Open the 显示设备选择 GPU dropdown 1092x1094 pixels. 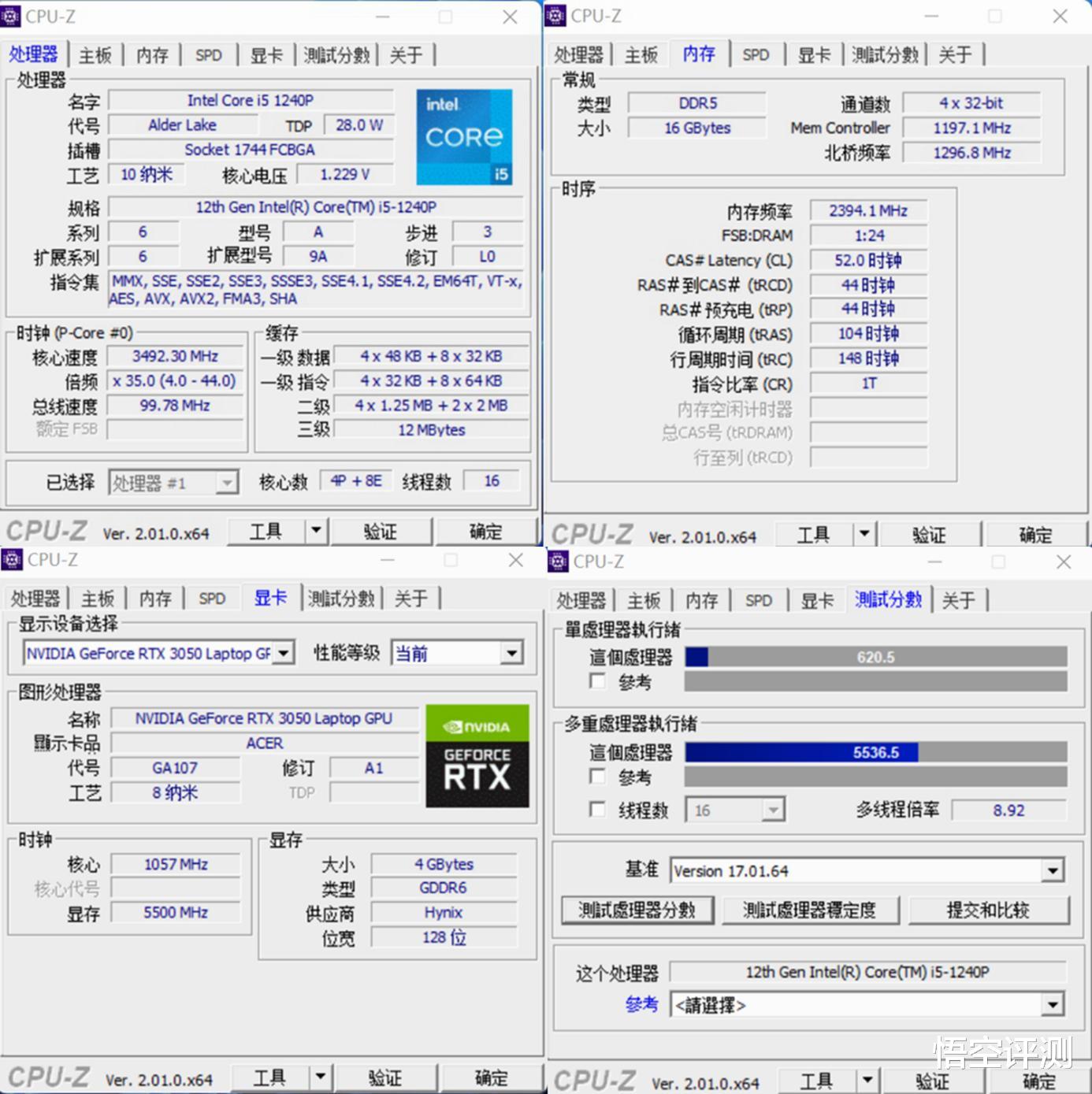click(x=282, y=653)
